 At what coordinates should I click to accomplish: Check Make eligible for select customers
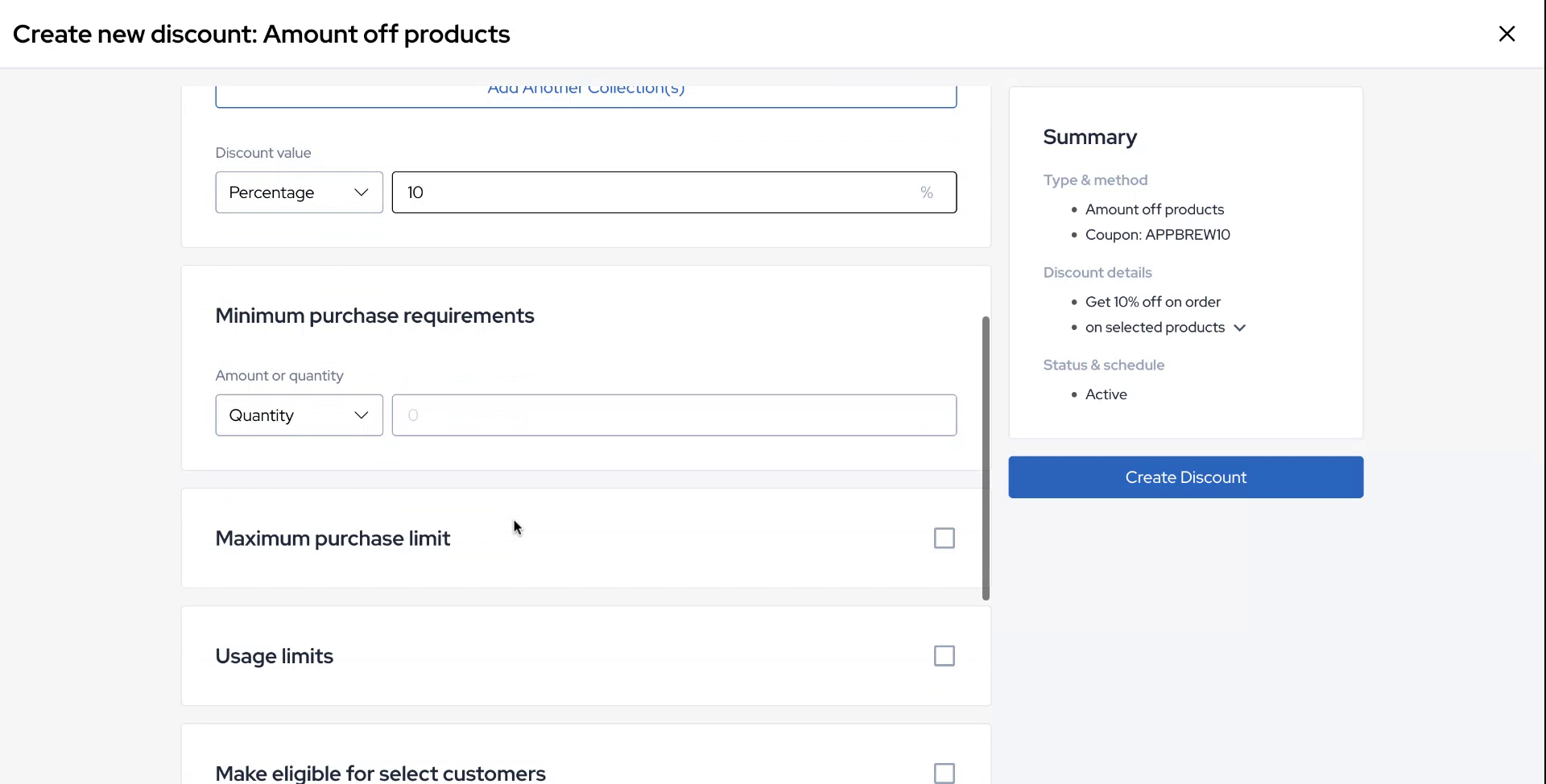pyautogui.click(x=944, y=773)
